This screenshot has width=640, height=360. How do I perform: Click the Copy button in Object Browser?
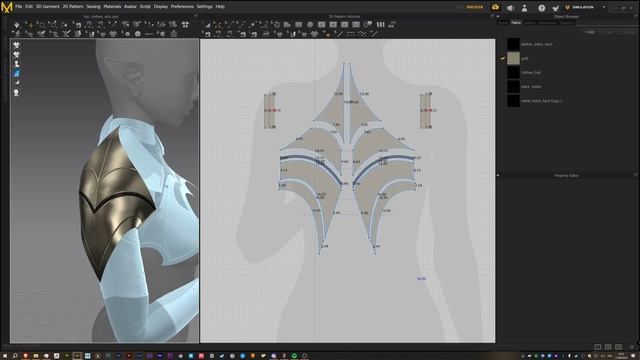click(609, 32)
